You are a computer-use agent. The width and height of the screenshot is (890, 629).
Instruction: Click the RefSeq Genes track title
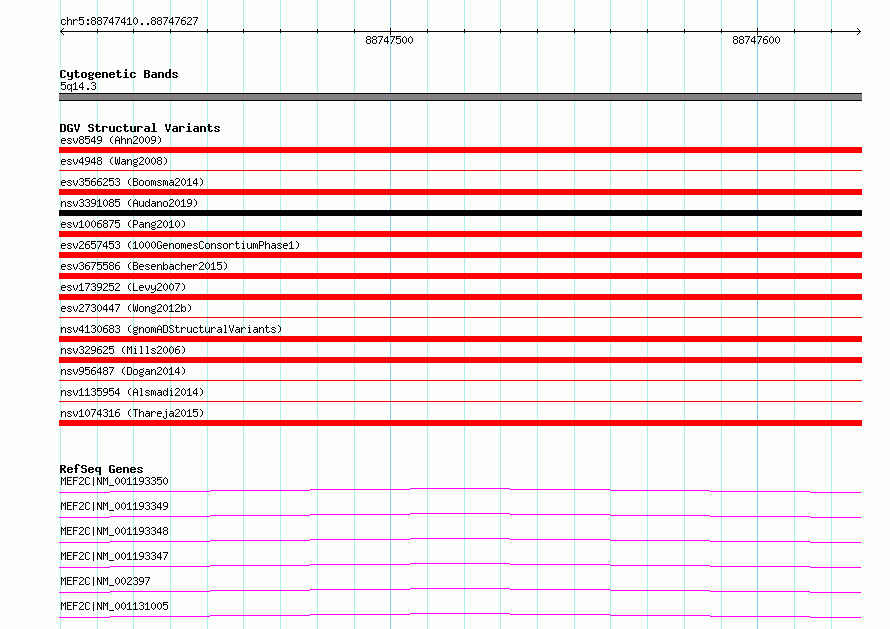pos(101,469)
